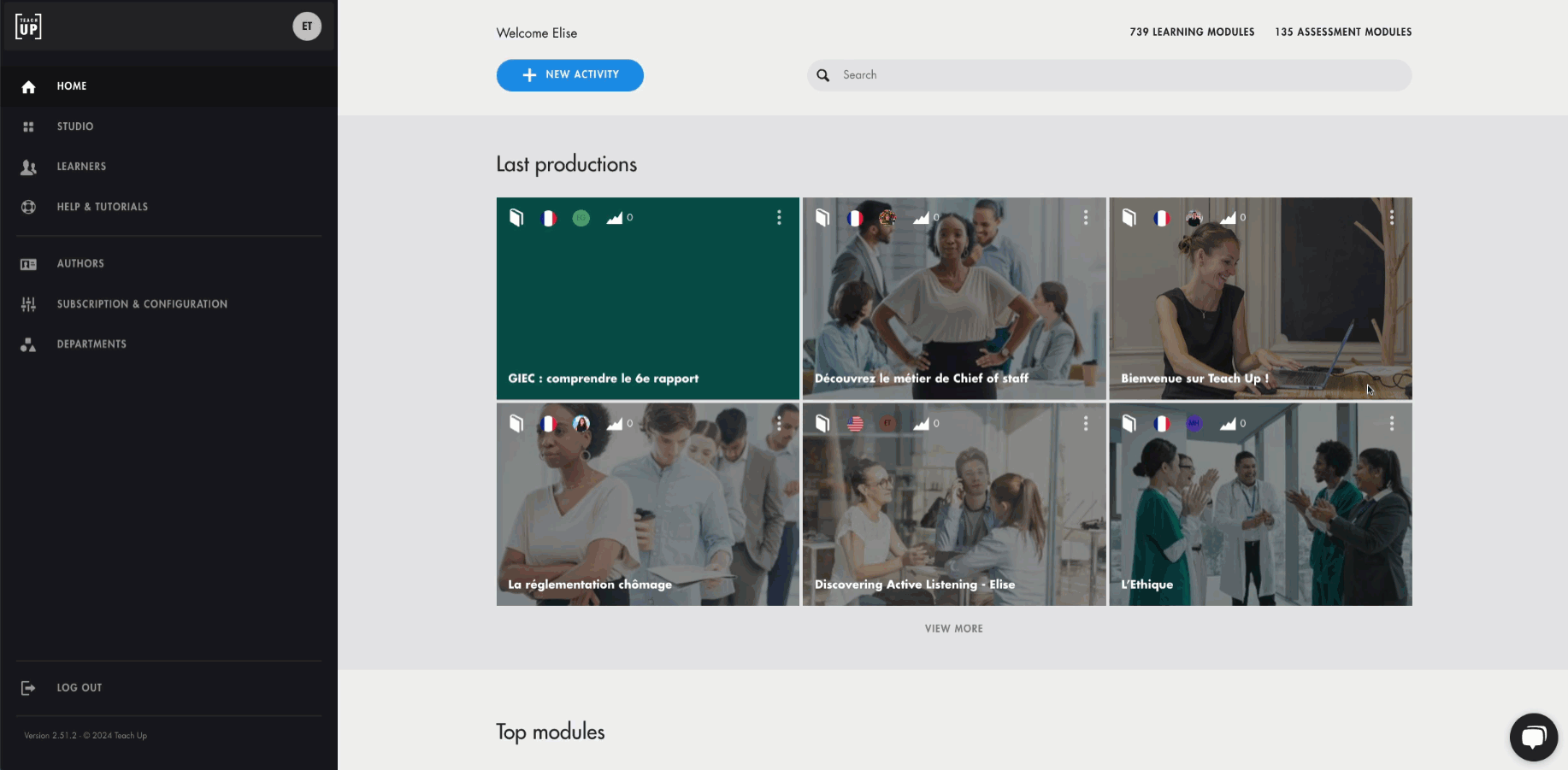Screen dimensions: 1568x770
Task: Open options menu for GIEC module
Action: (x=779, y=218)
